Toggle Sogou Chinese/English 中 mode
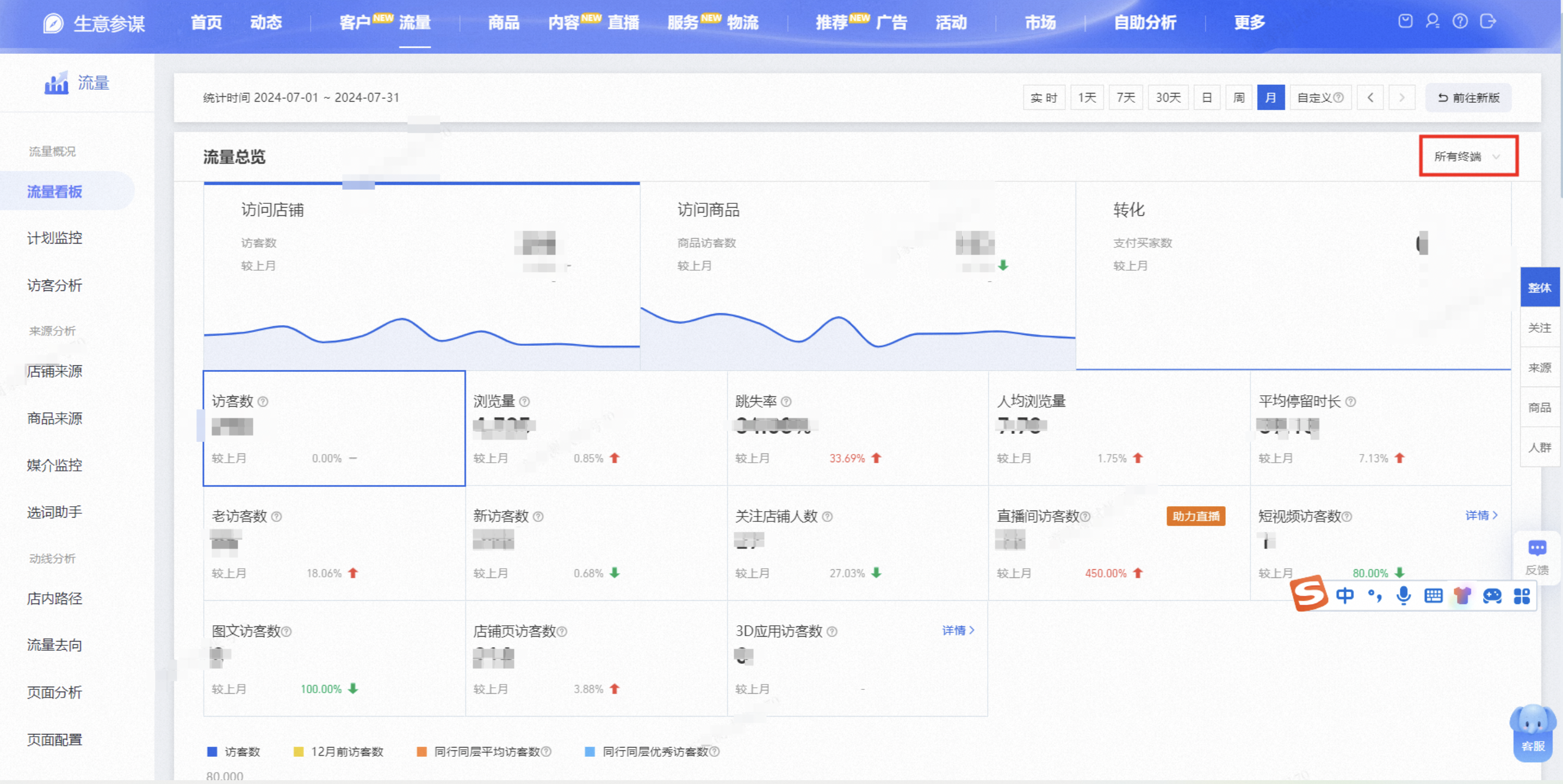This screenshot has height=784, width=1563. pyautogui.click(x=1344, y=596)
